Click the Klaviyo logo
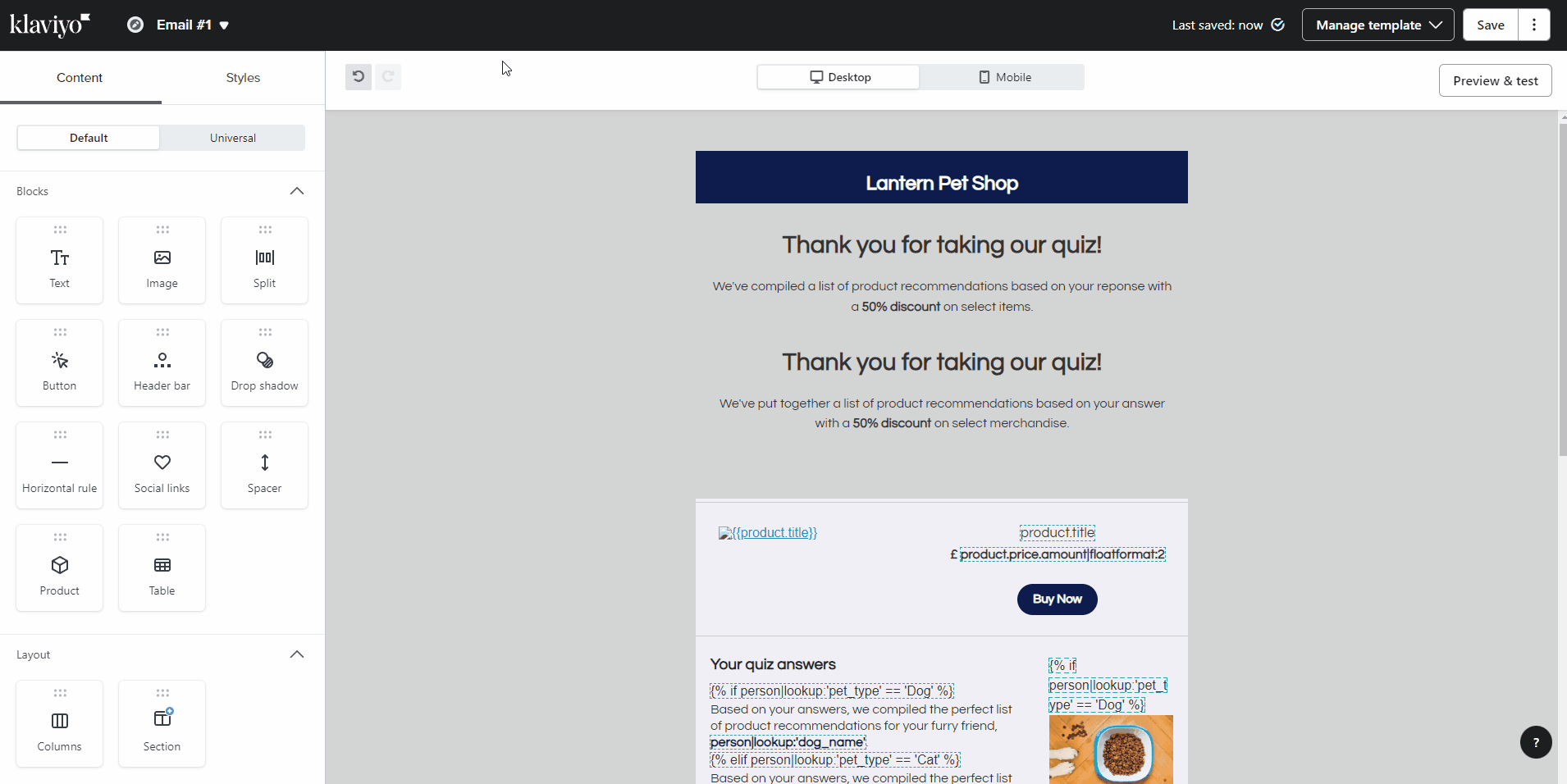Viewport: 1567px width, 784px height. click(50, 25)
